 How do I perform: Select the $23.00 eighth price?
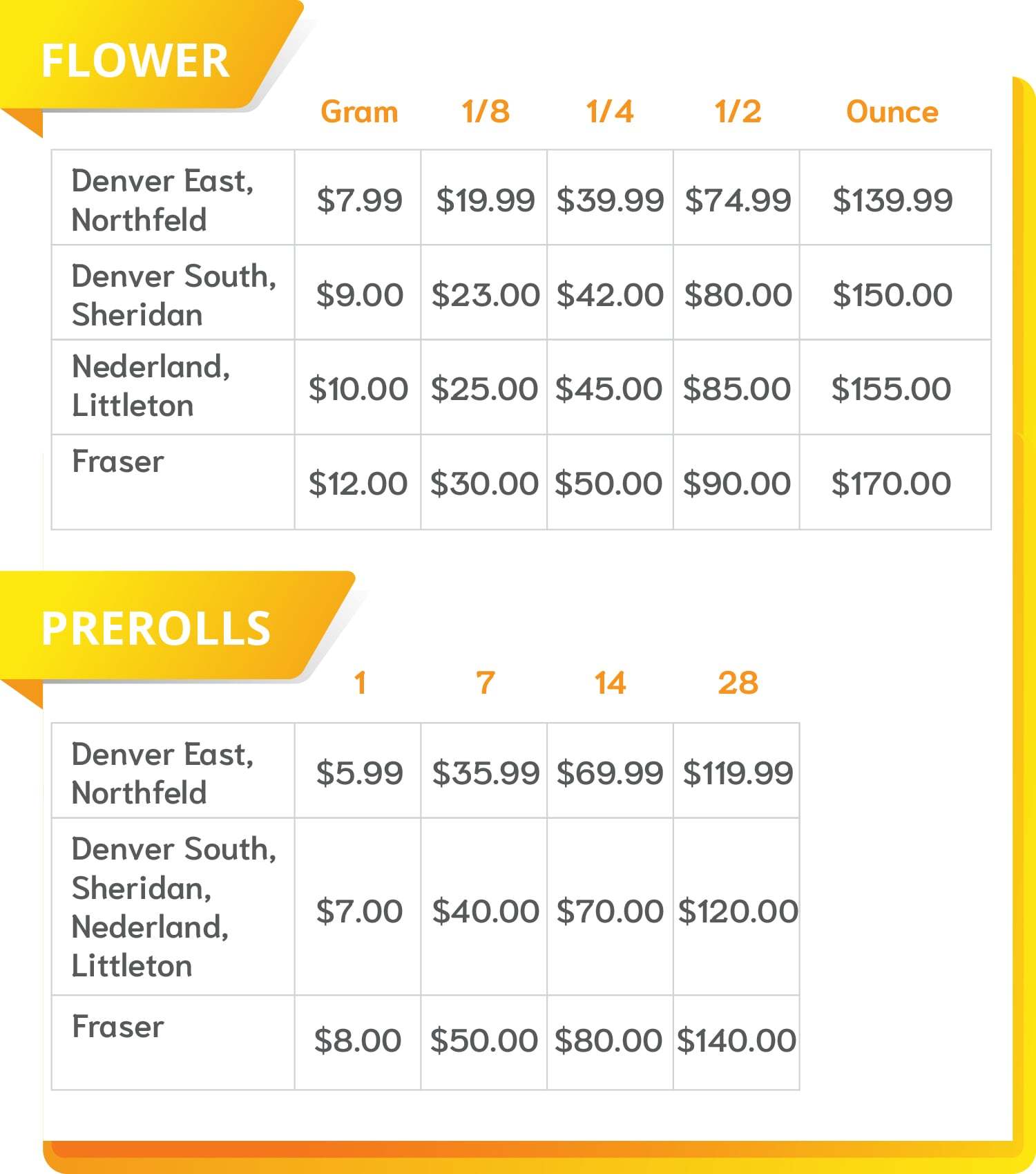(486, 295)
